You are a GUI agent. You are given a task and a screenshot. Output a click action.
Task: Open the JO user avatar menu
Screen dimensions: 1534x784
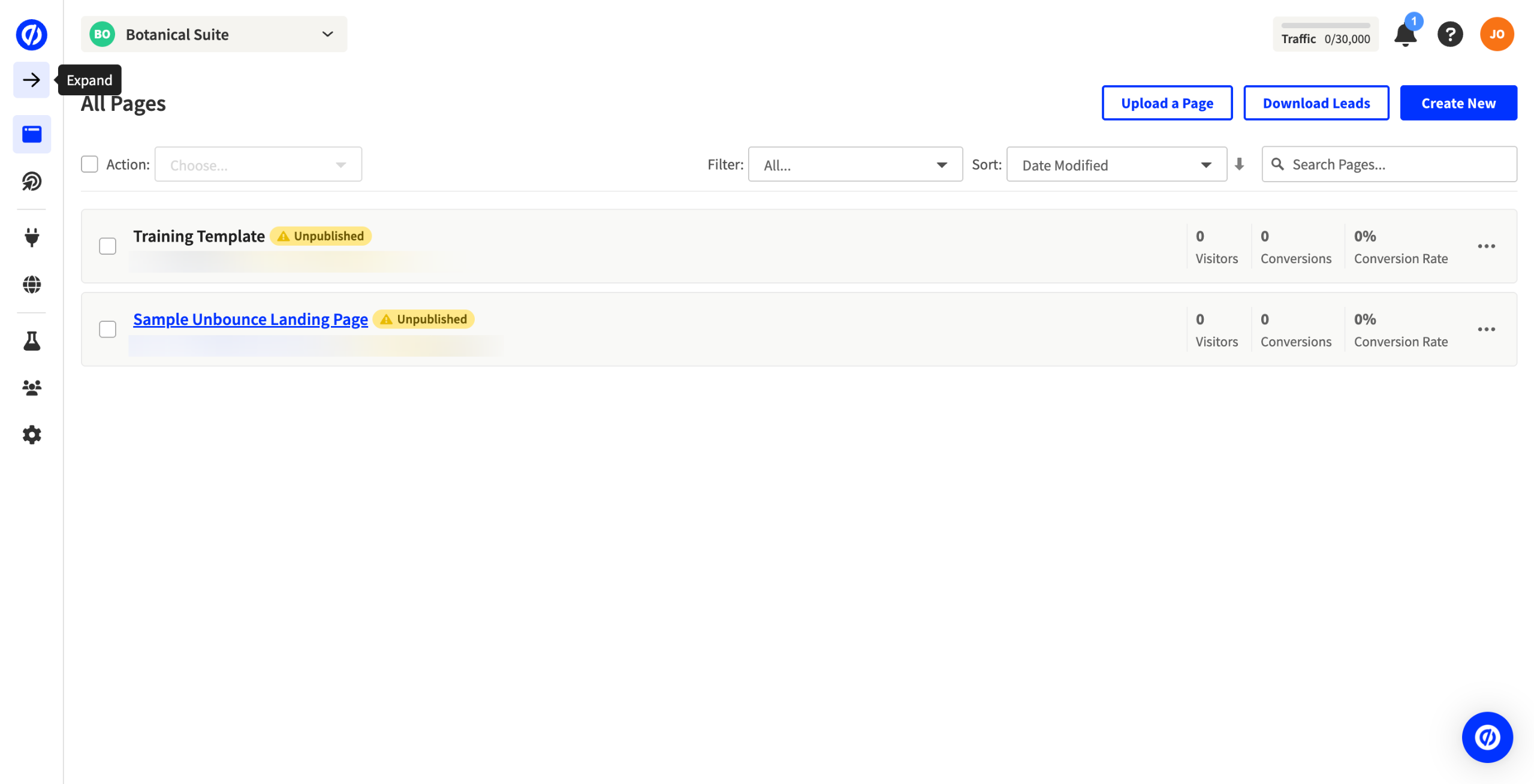[1496, 34]
